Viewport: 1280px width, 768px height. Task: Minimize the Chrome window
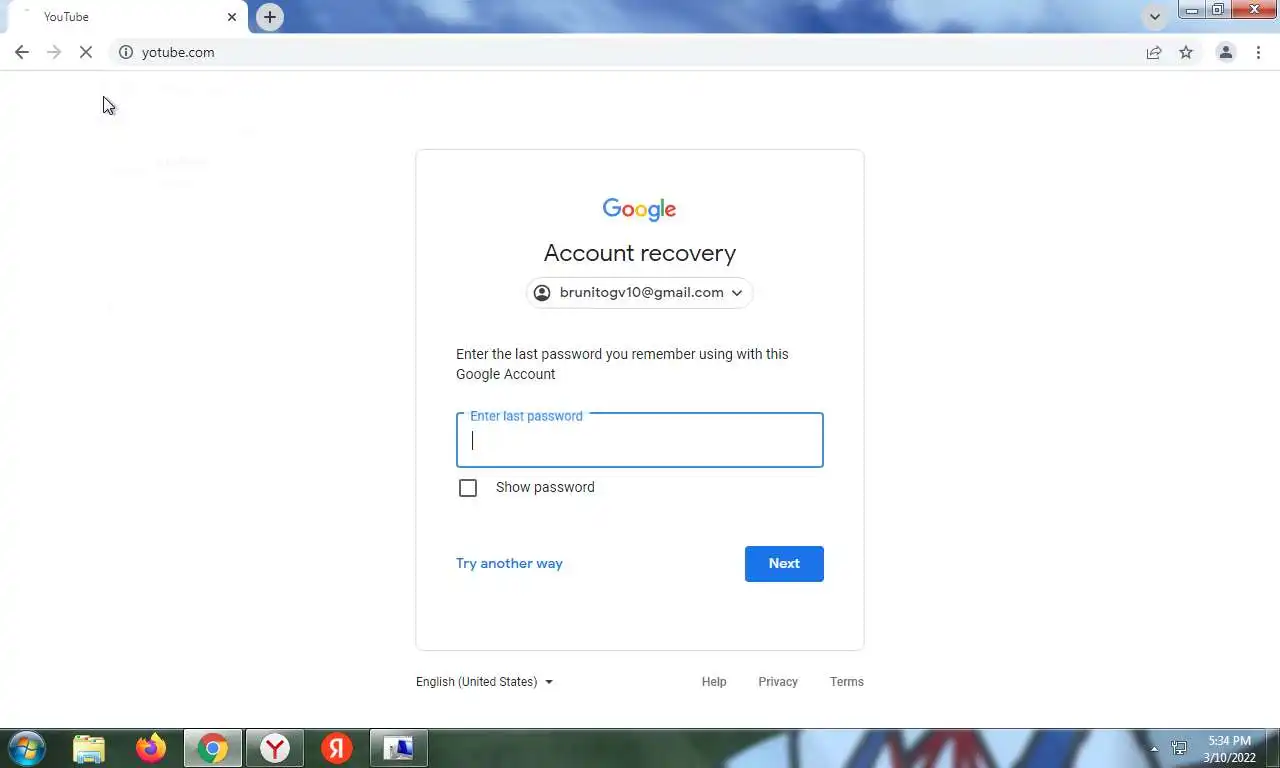1192,10
